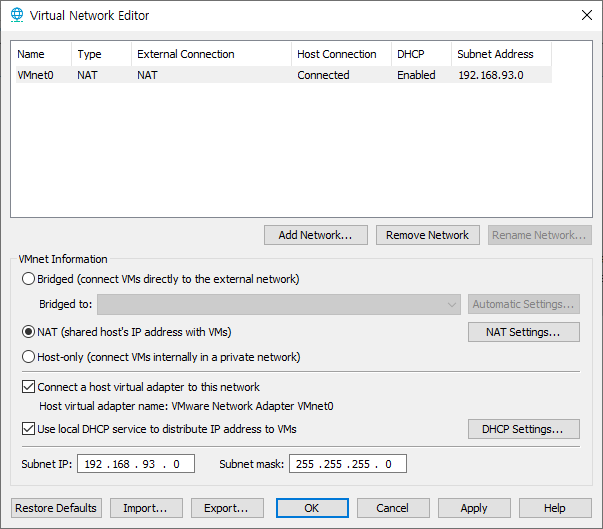Select the Host-only radio button

click(x=28, y=357)
